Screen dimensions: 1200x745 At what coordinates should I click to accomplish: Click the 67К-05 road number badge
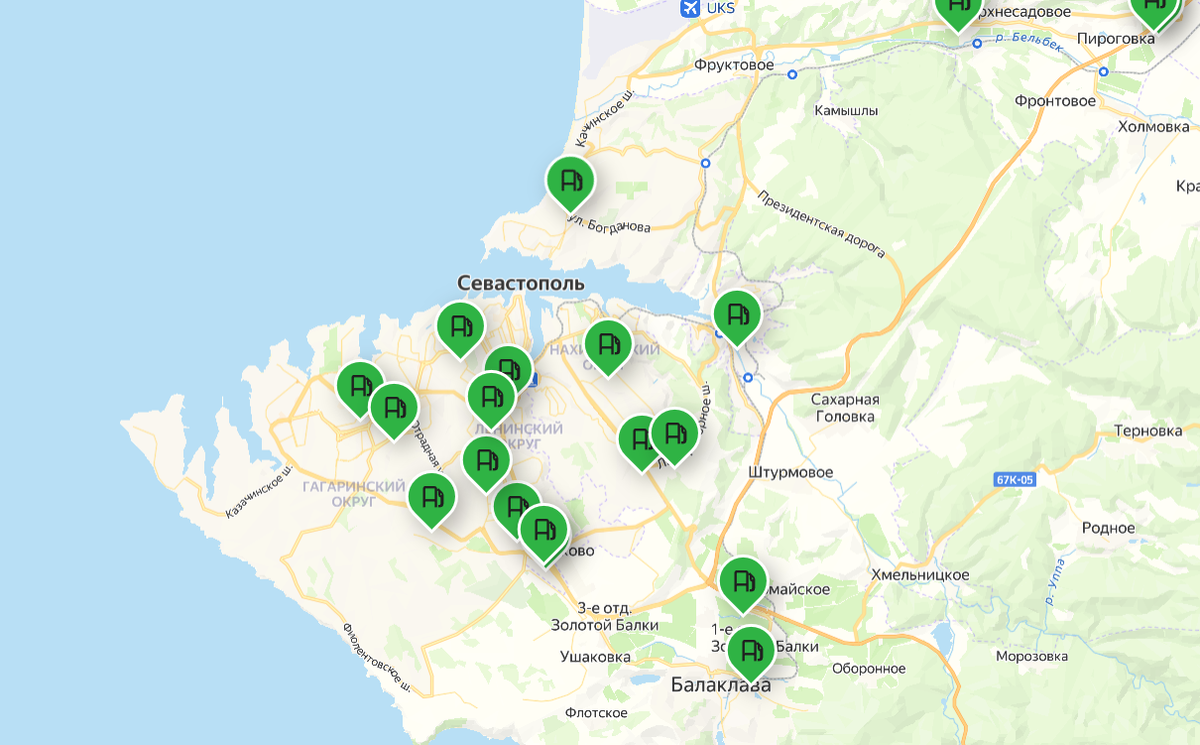[x=1015, y=480]
